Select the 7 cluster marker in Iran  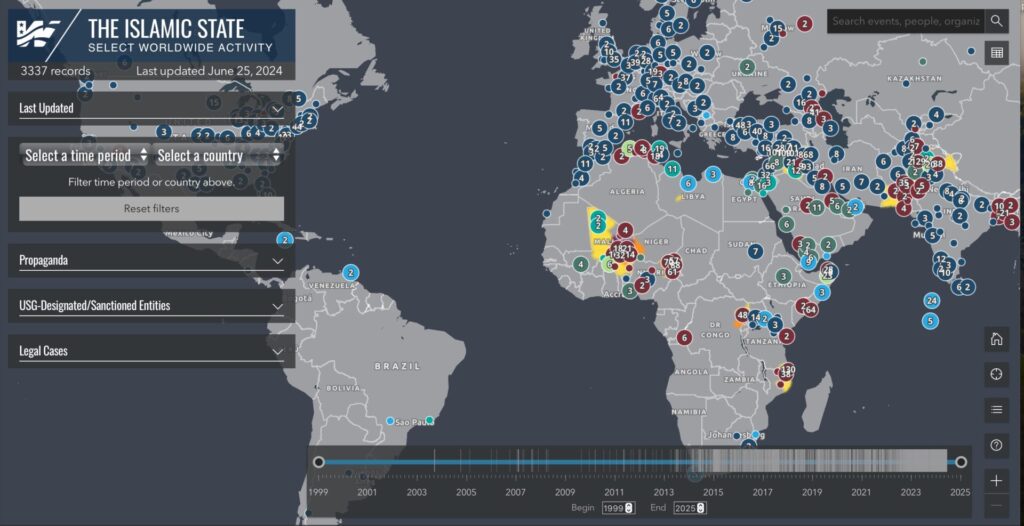[x=861, y=182]
